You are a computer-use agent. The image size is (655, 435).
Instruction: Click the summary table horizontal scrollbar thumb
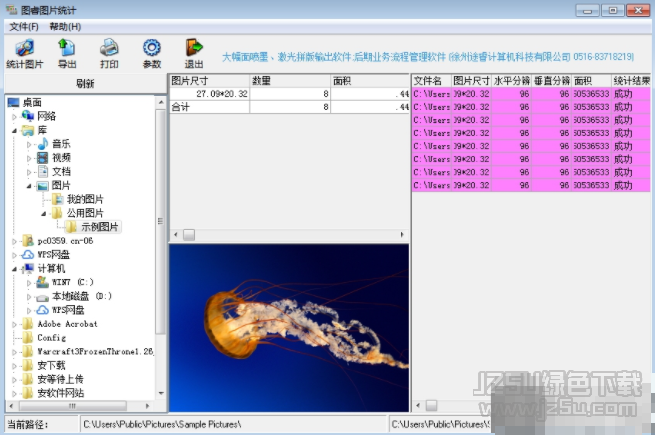189,235
